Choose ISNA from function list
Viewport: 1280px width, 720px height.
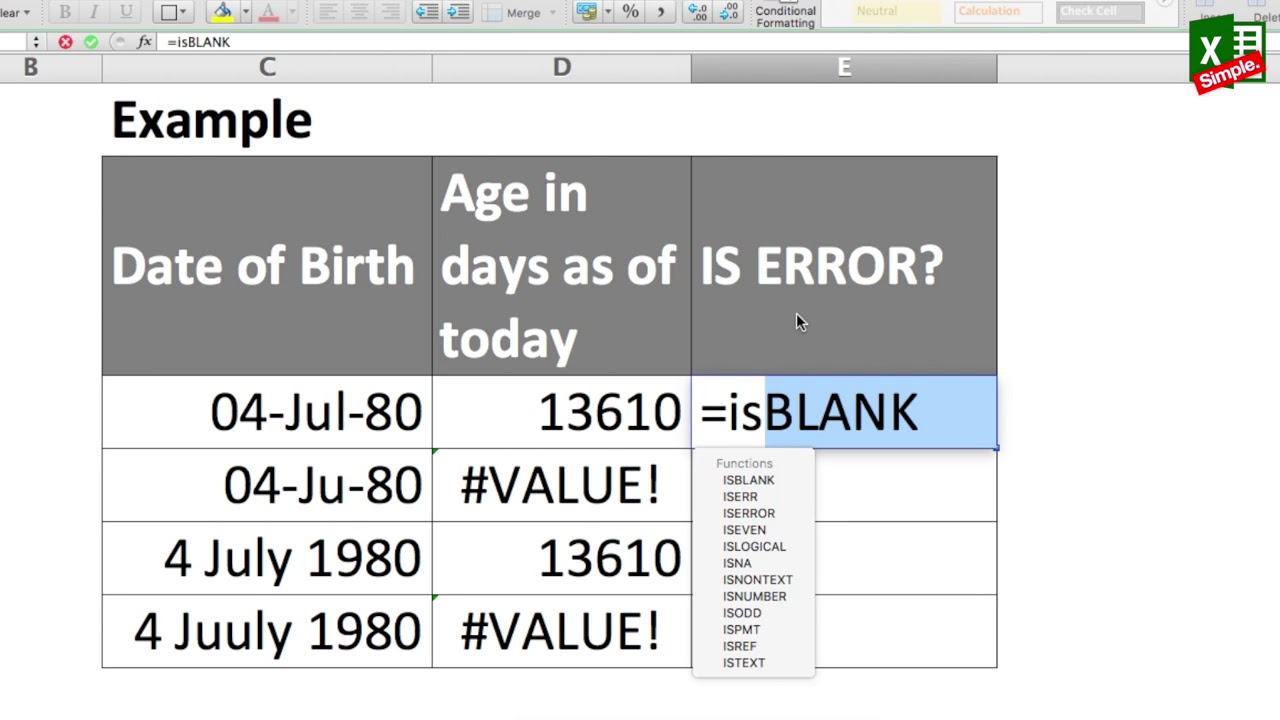pyautogui.click(x=737, y=563)
